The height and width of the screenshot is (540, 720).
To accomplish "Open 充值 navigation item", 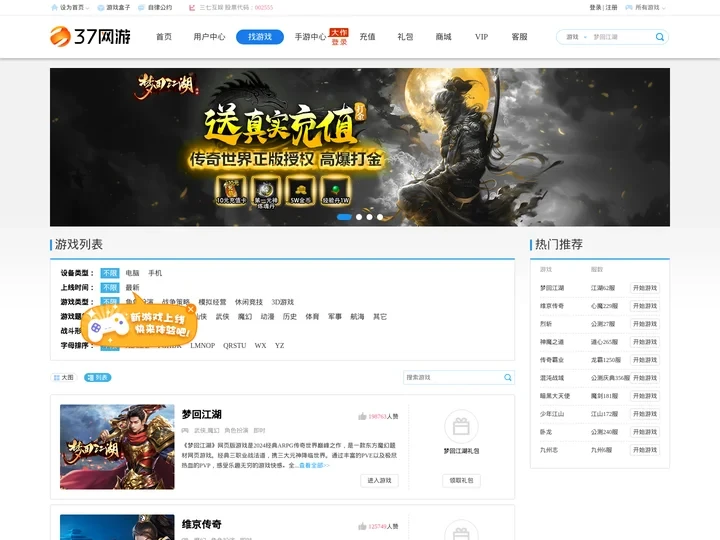I will pos(367,37).
